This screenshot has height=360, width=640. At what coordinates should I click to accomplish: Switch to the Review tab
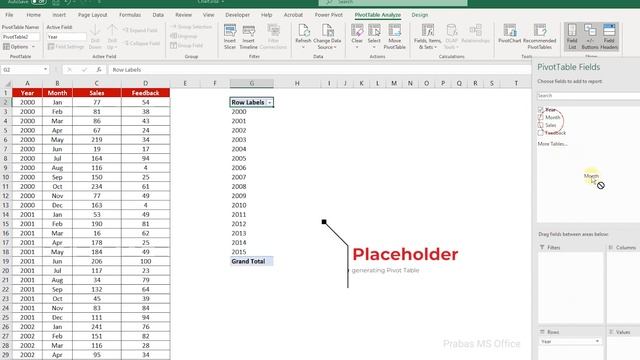tap(183, 15)
